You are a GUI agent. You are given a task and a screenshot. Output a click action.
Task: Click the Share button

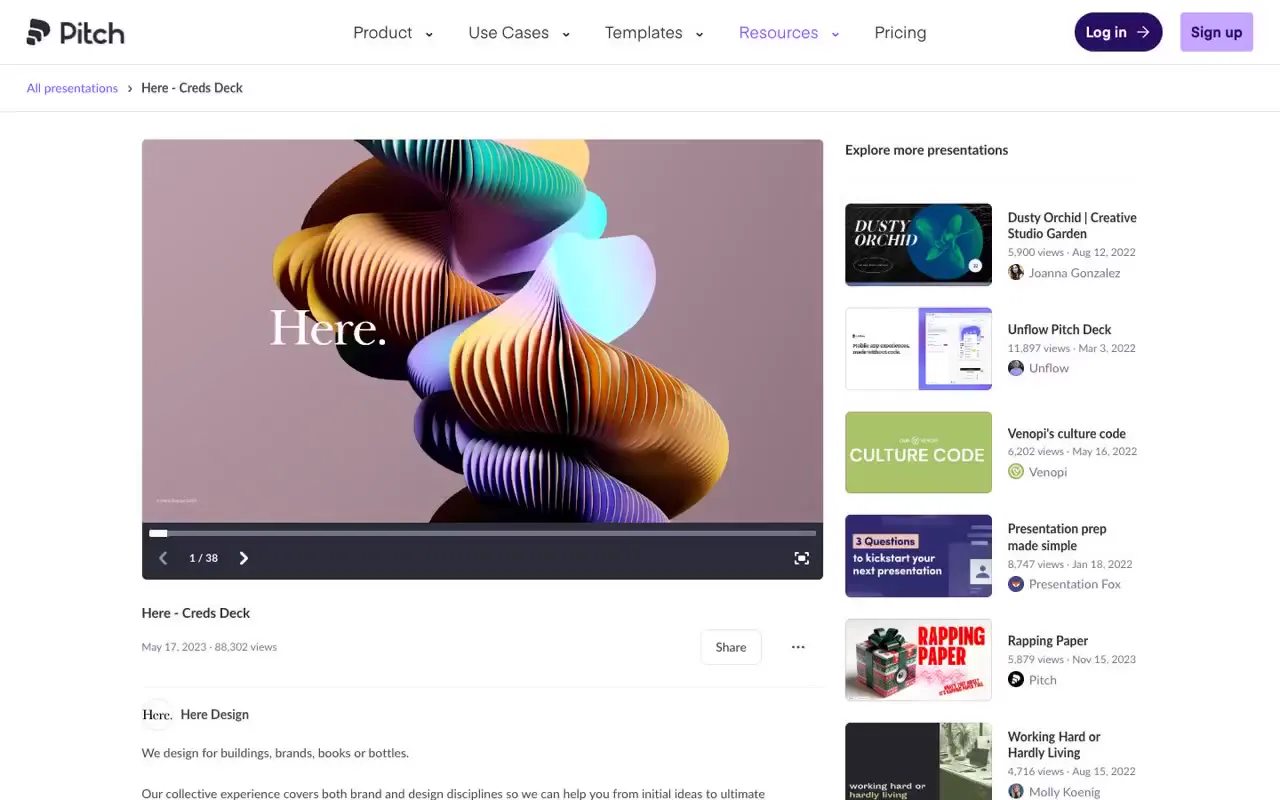pos(731,647)
